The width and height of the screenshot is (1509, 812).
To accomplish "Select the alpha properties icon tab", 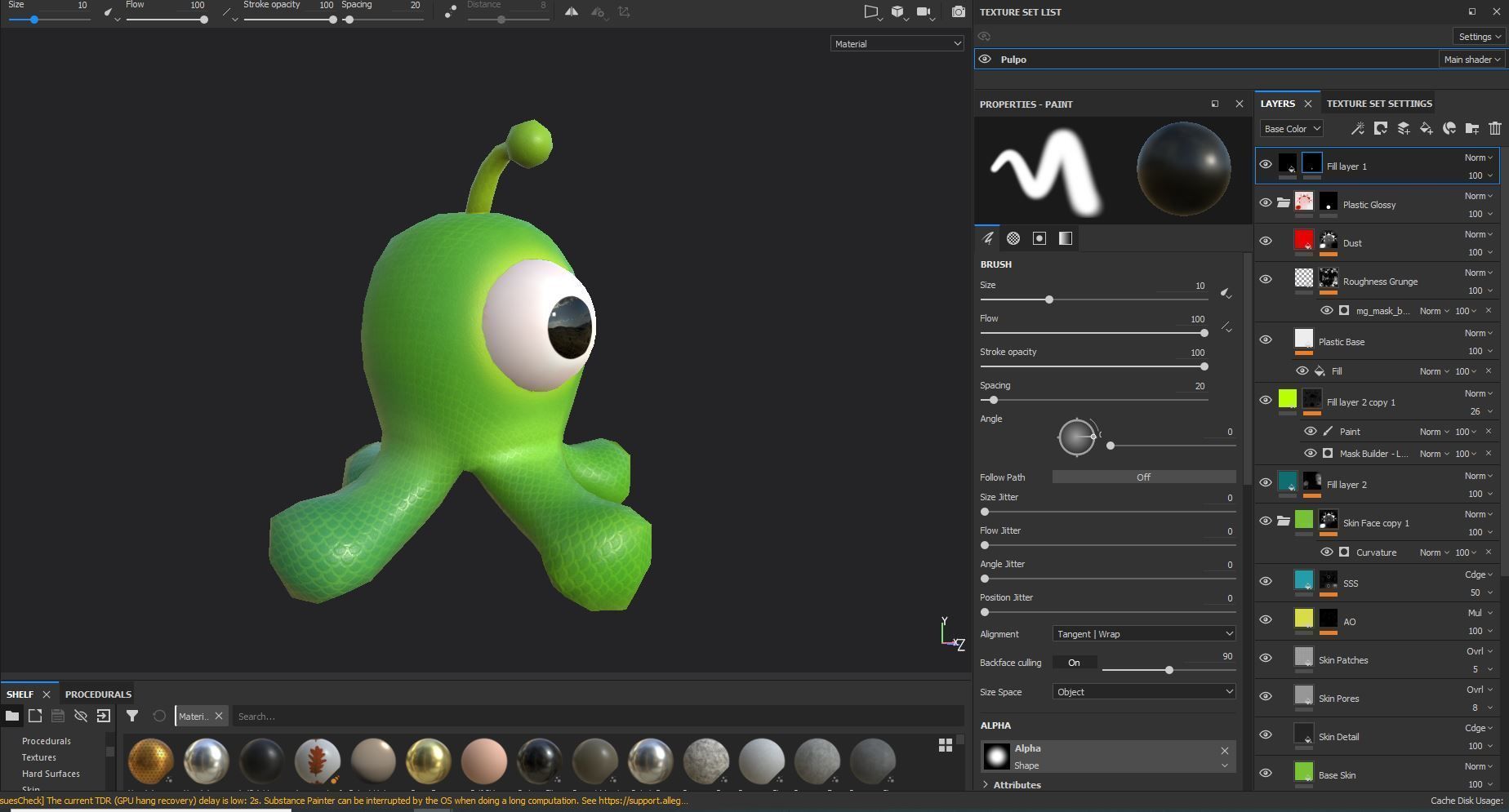I will pyautogui.click(x=1013, y=238).
